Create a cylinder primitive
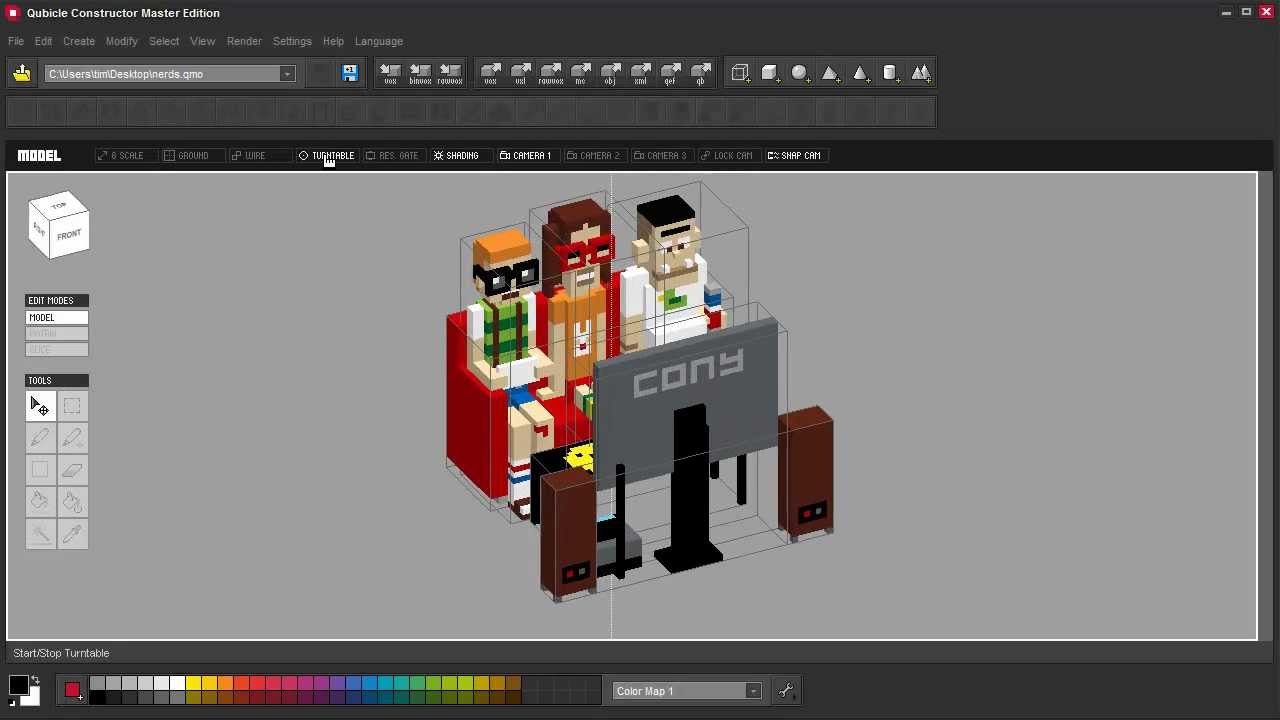Screen dimensions: 1280x720 (890, 73)
